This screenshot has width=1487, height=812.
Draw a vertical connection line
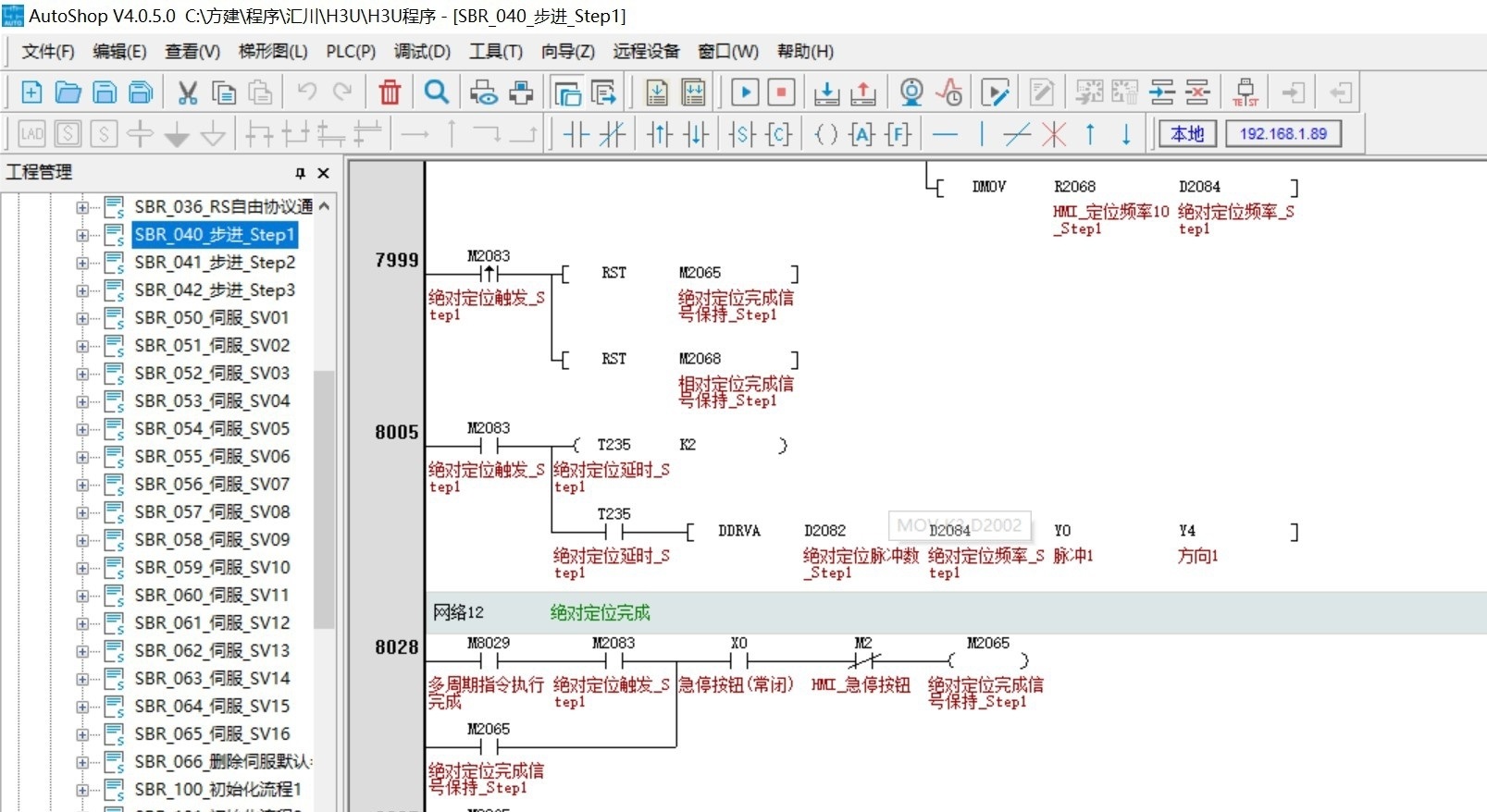(982, 135)
